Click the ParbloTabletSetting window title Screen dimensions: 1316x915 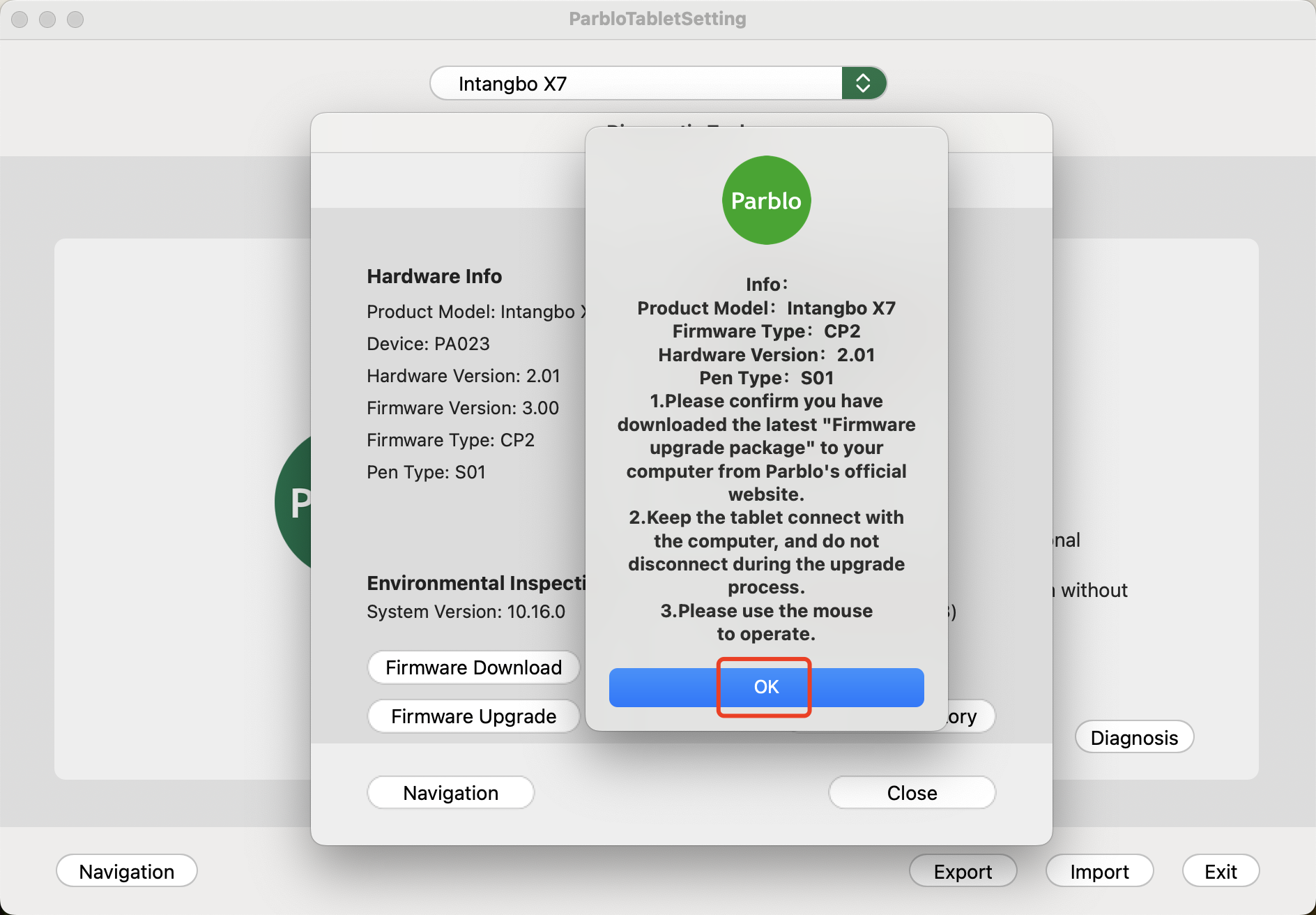pyautogui.click(x=657, y=19)
